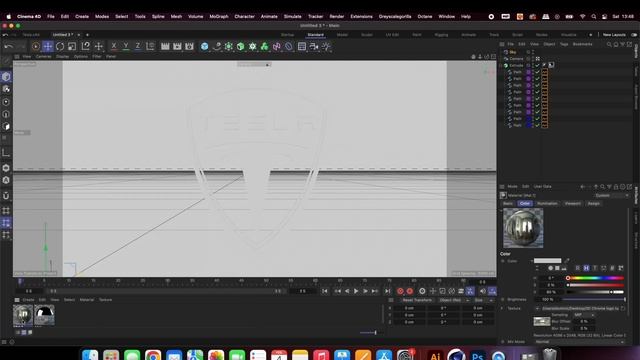Viewport: 640px width, 360px height.
Task: Click the Attributes Manager lock icon
Action: [x=616, y=187]
